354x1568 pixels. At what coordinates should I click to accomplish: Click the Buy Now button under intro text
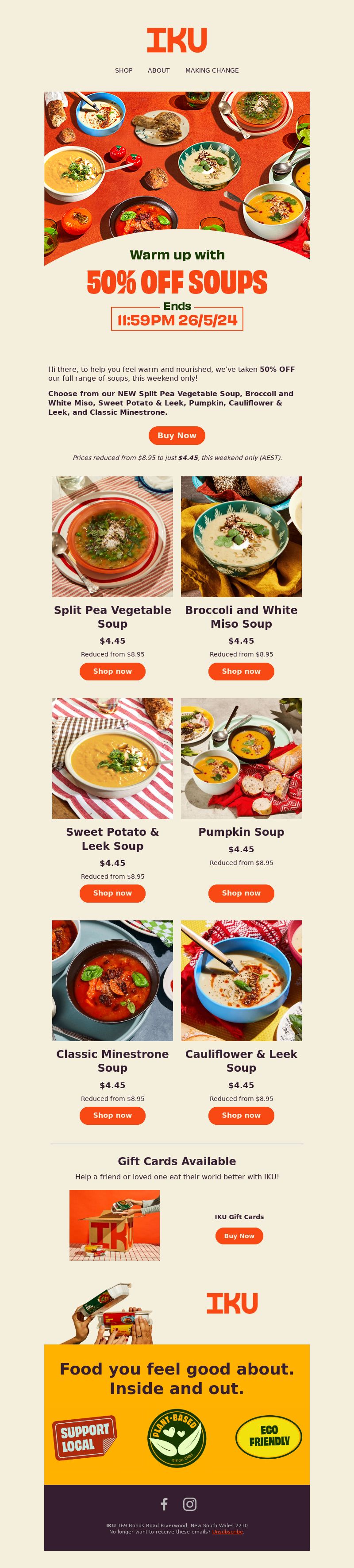(177, 435)
